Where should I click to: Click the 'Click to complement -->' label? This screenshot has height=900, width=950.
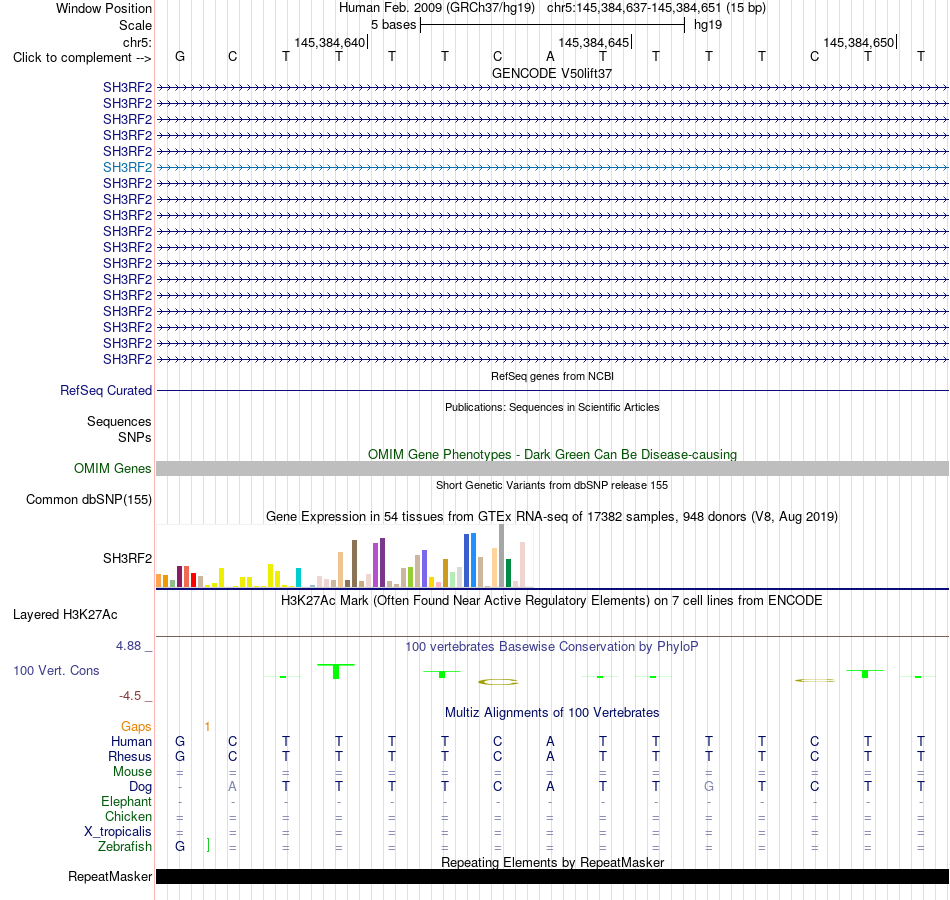[82, 58]
